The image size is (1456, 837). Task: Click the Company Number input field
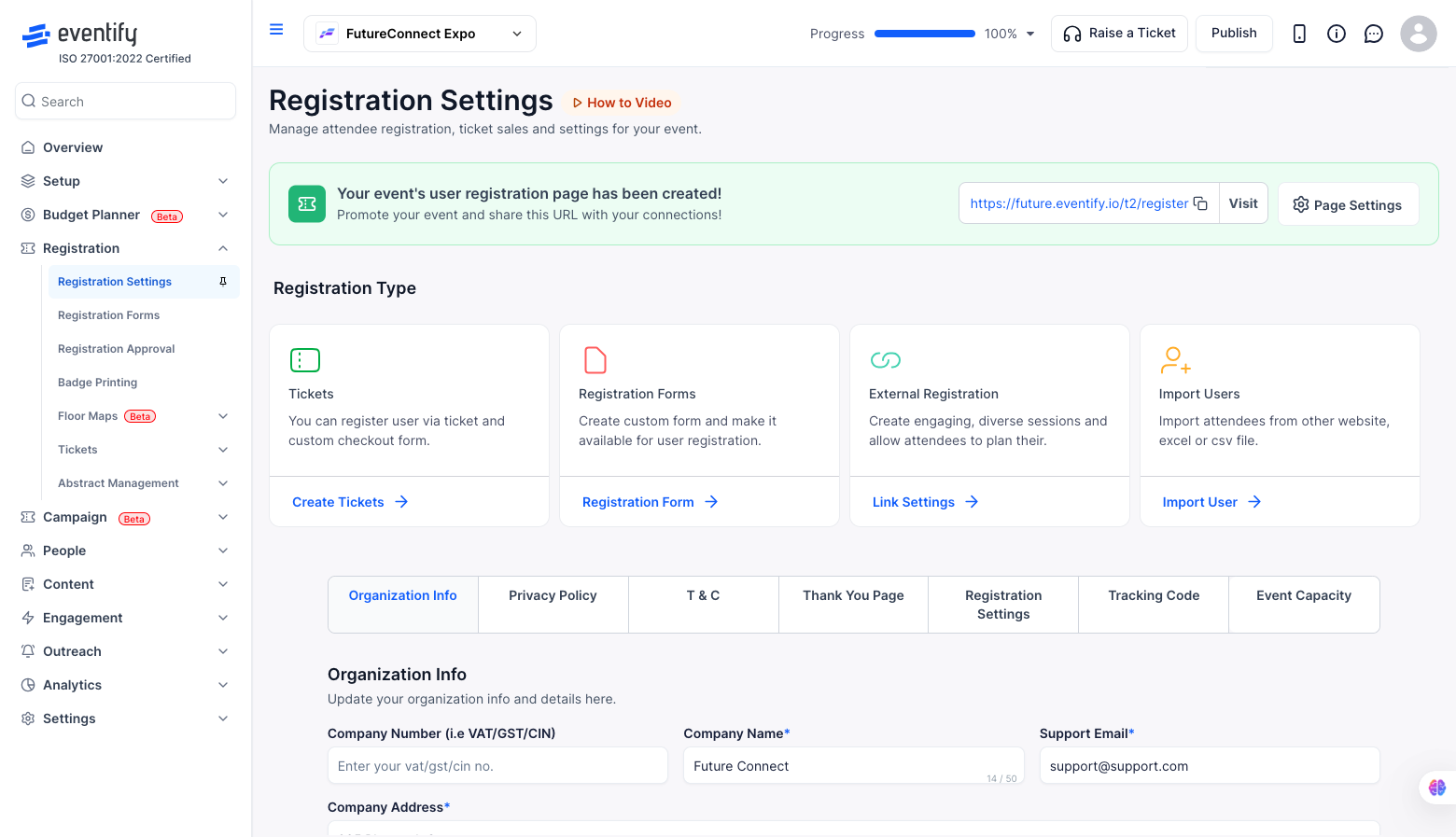click(497, 765)
